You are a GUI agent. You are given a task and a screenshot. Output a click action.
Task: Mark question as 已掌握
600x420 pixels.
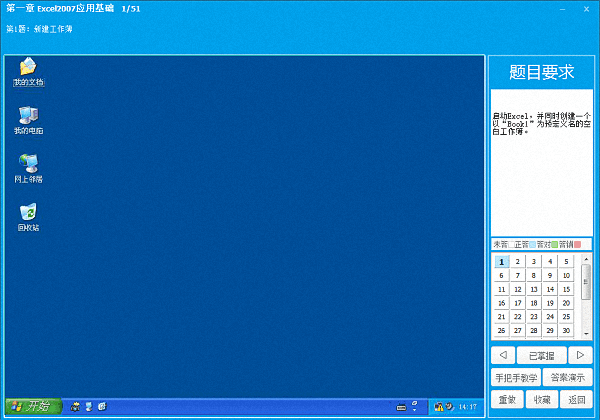[x=541, y=355]
